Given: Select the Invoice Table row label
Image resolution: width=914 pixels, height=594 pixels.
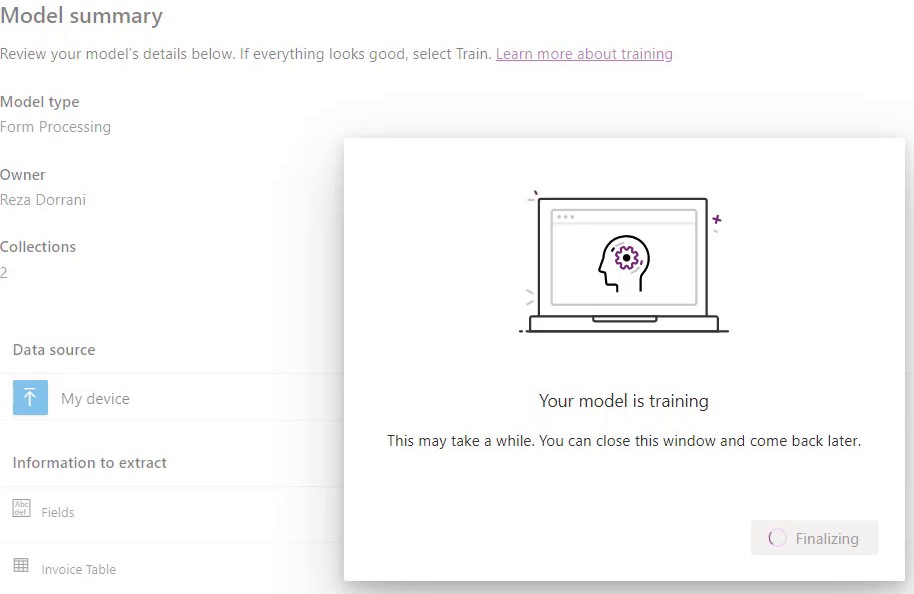Looking at the screenshot, I should coord(79,570).
